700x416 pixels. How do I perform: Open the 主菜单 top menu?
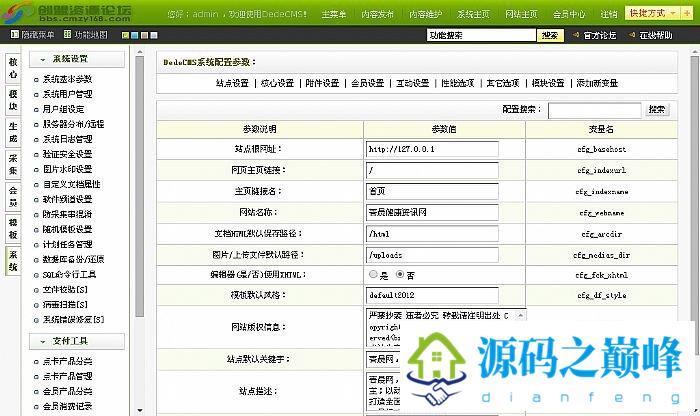click(x=334, y=14)
